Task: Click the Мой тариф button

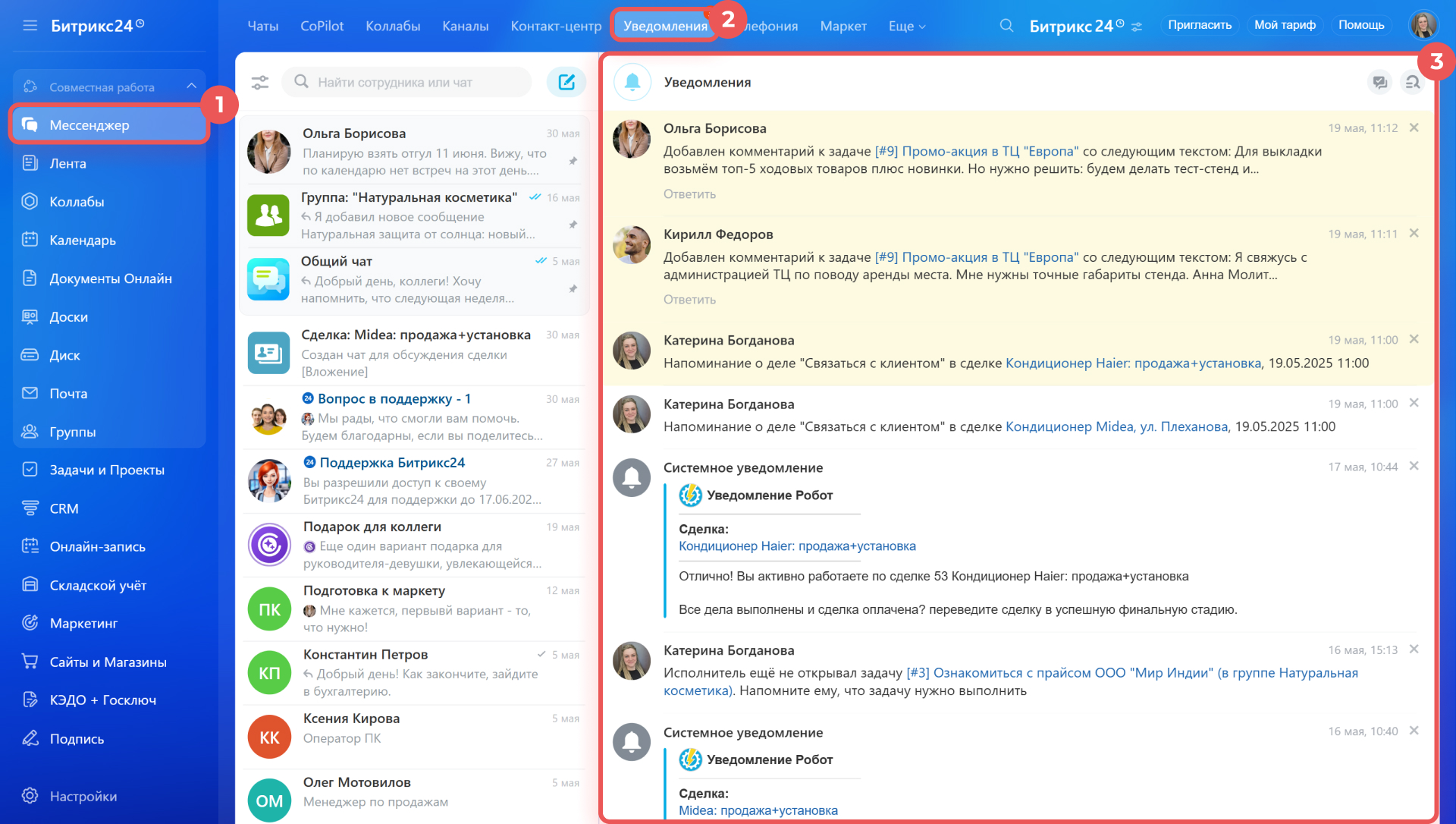Action: coord(1285,25)
